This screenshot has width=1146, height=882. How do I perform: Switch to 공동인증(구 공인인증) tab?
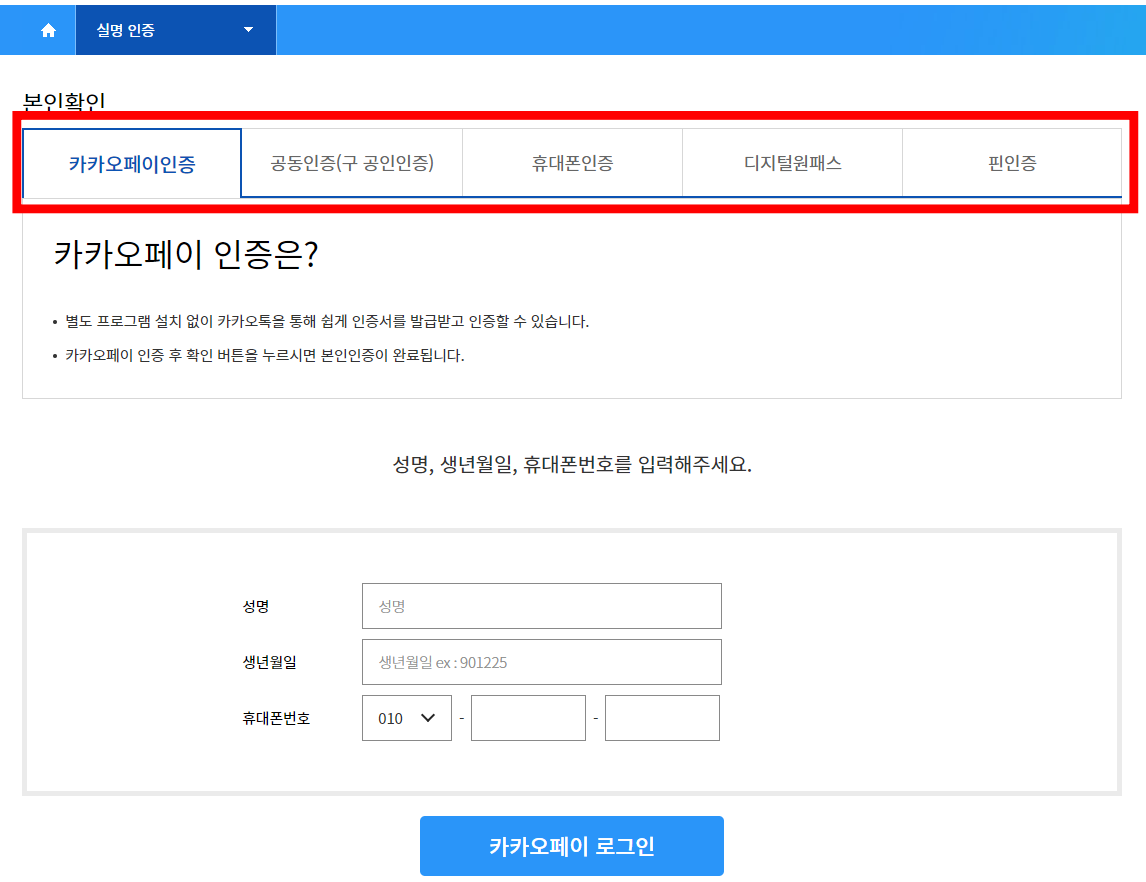coord(352,162)
